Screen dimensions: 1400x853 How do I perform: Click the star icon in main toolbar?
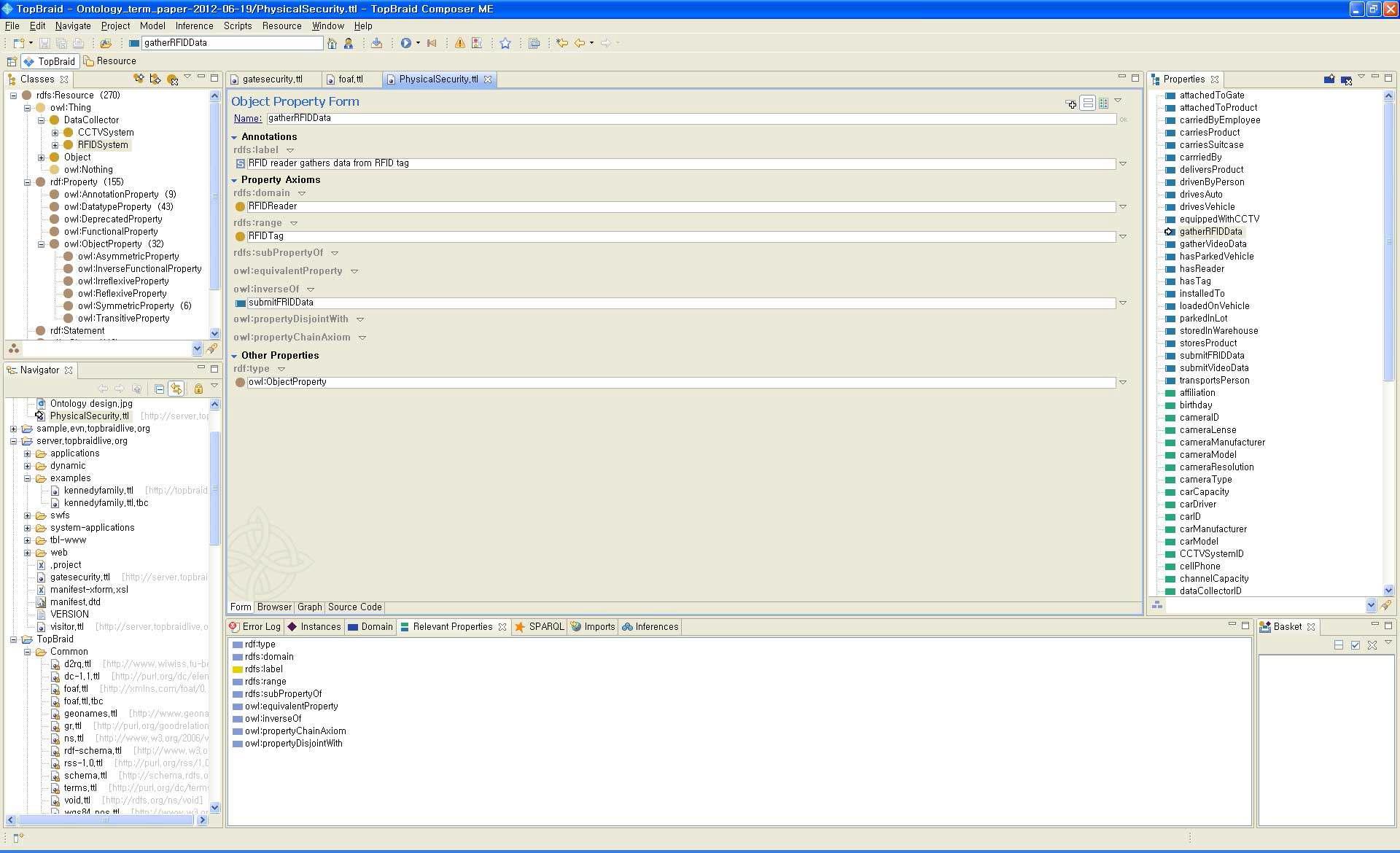coord(505,43)
